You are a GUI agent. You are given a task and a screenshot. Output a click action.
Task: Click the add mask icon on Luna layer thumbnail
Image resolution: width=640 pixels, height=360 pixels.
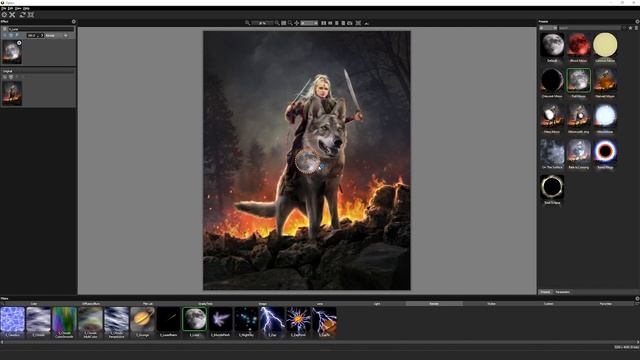pyautogui.click(x=19, y=43)
